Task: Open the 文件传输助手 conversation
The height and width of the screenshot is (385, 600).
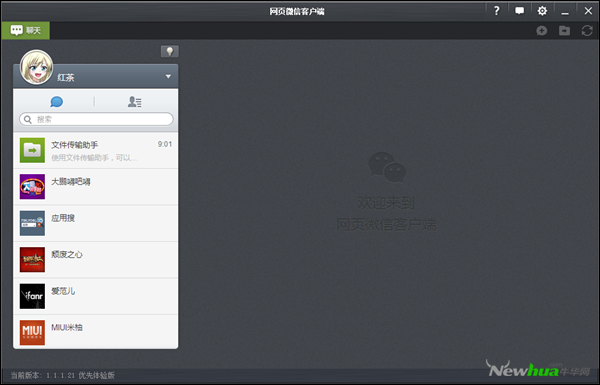Action: (x=96, y=150)
